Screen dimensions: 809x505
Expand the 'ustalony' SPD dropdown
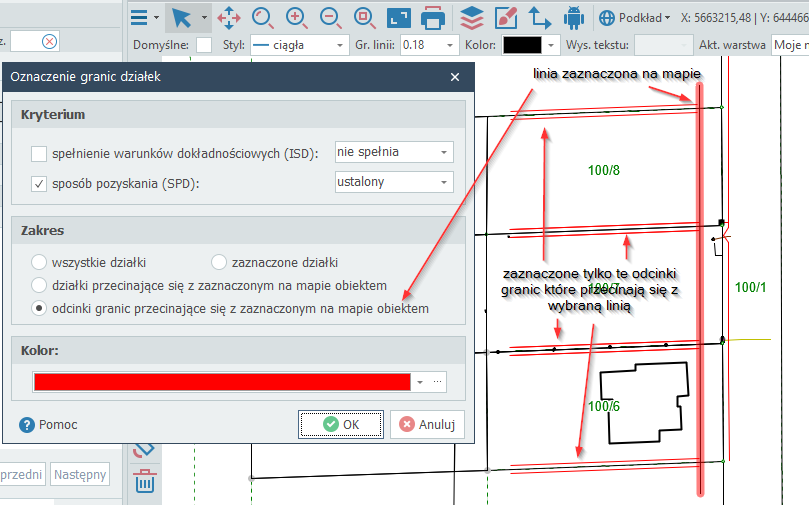(x=394, y=182)
